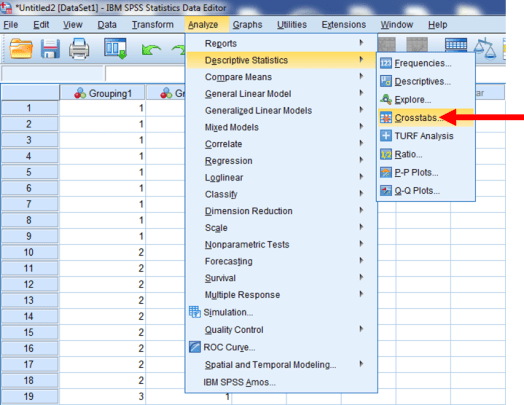Click the Grouping1 column header
The height and width of the screenshot is (405, 524).
coord(102,93)
